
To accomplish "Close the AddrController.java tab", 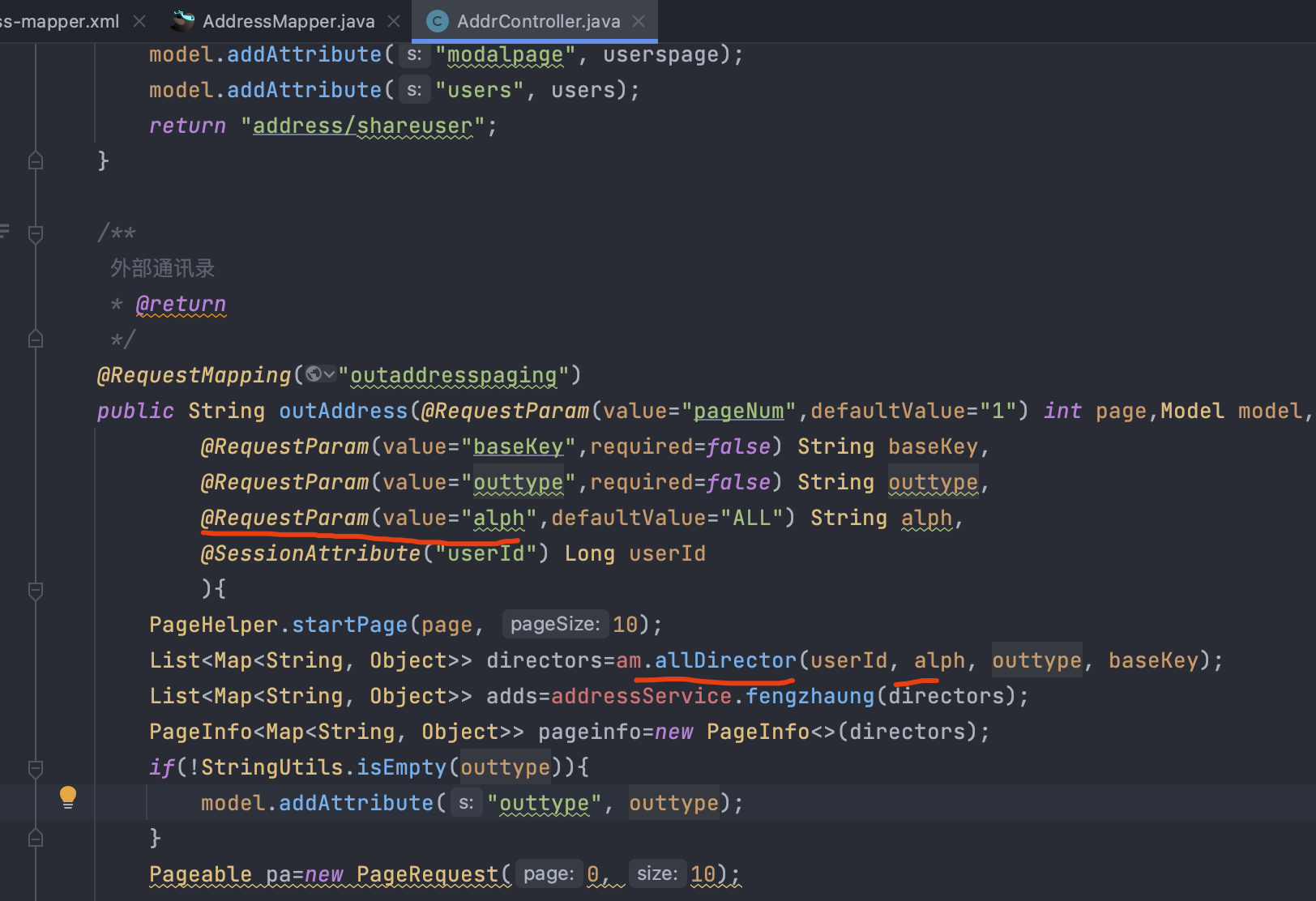I will [x=639, y=21].
